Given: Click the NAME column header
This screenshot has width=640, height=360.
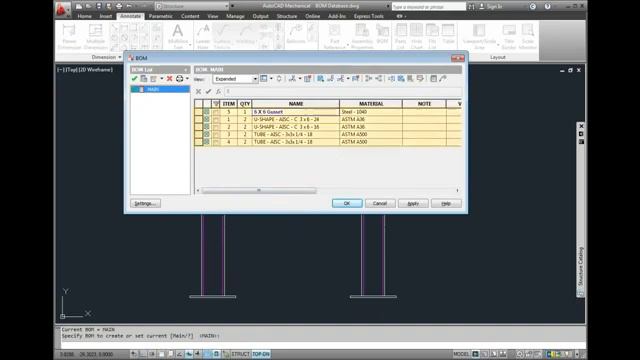Looking at the screenshot, I should 296,104.
